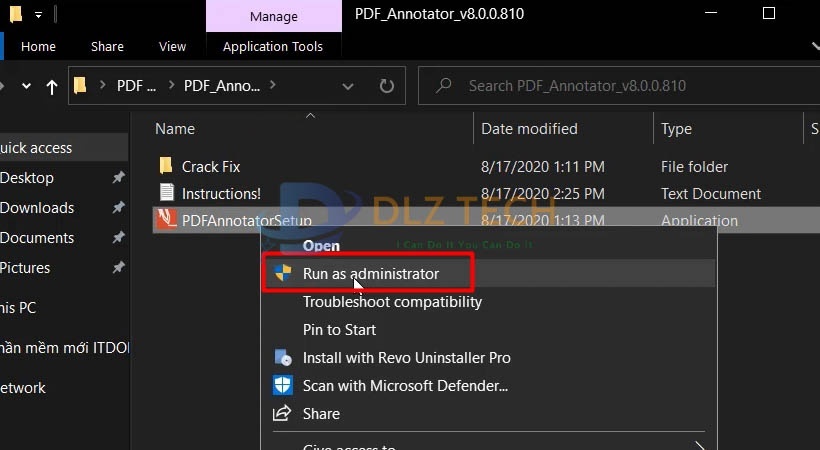Open Documents in navigation pane
This screenshot has width=820, height=450.
click(x=37, y=238)
